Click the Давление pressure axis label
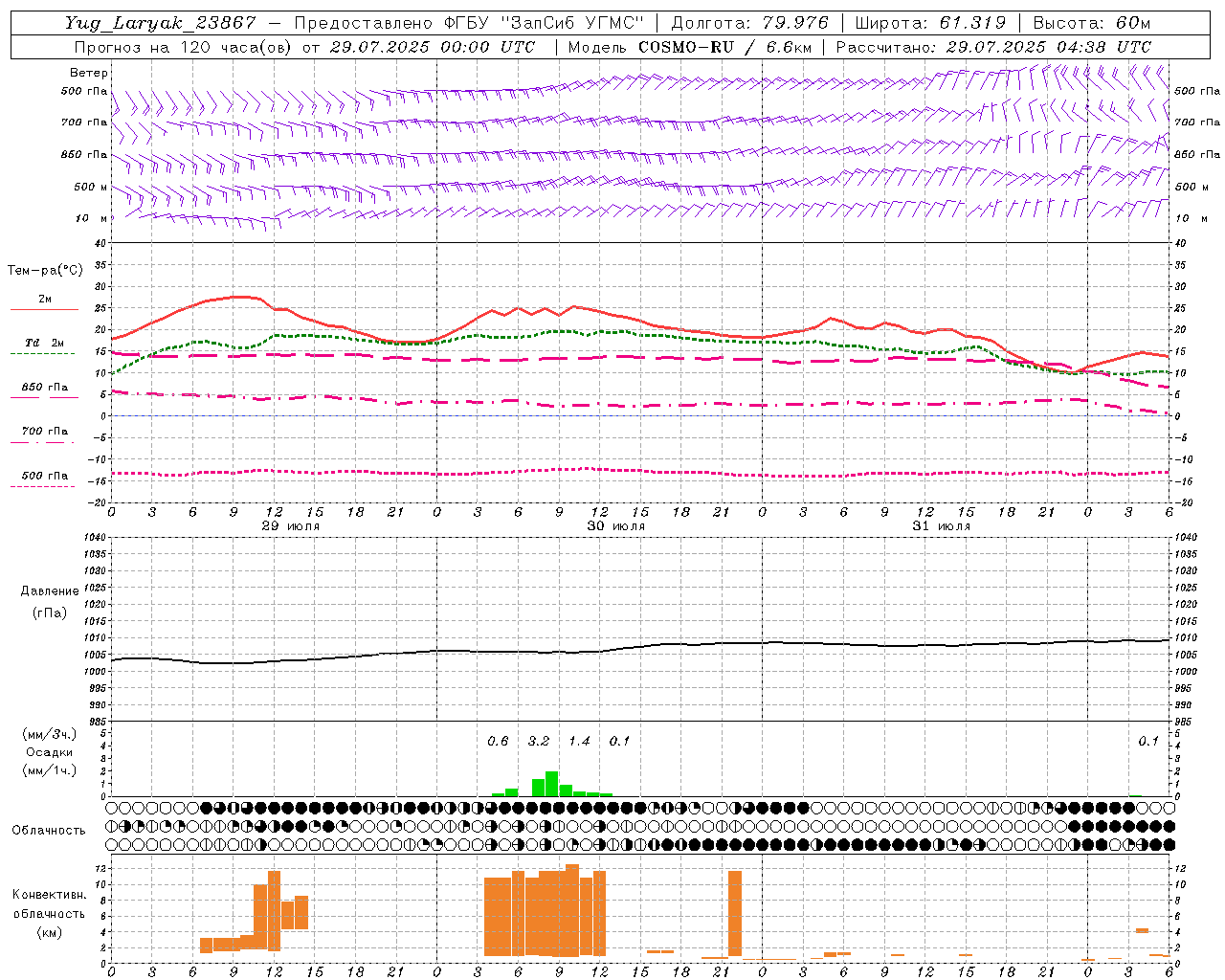This screenshot has height=980, width=1225. 50,591
